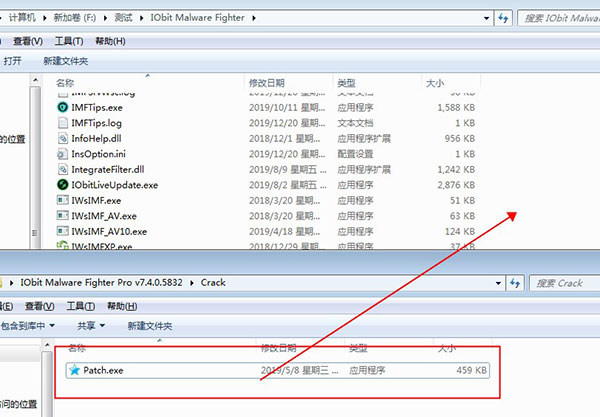Viewport: 600px width, 417px height.
Task: Expand arrow after IObit Malware Fighter Pro v7.4.0.5832
Action: pos(191,283)
